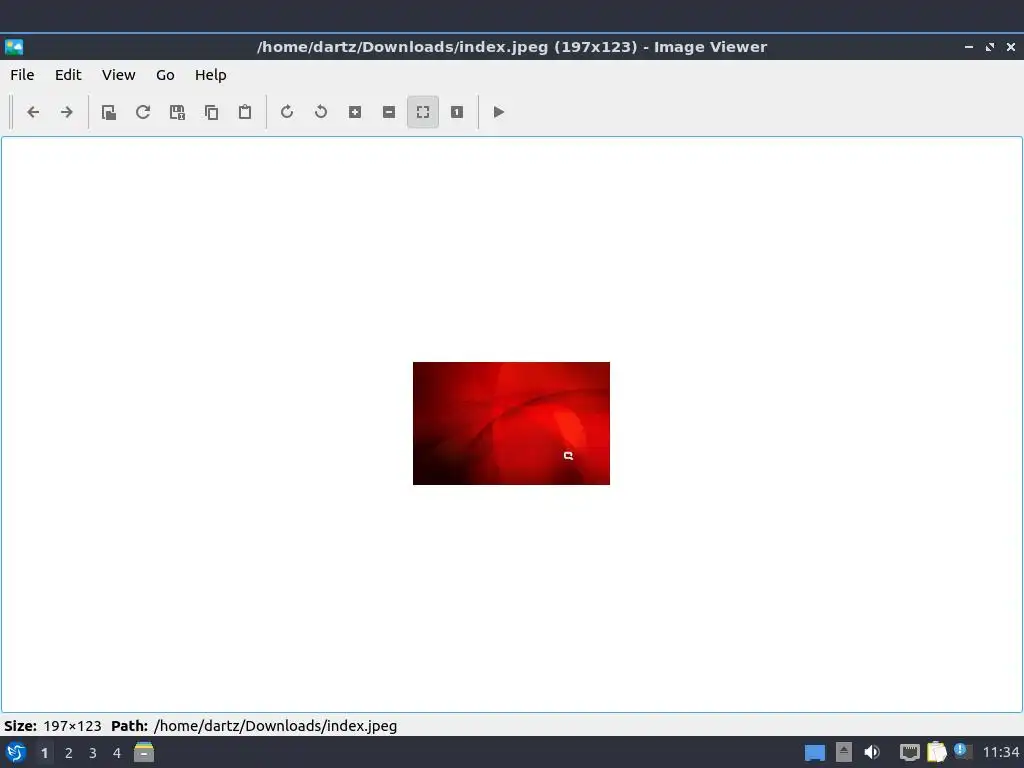Image resolution: width=1024 pixels, height=768 pixels.
Task: Show image at original size
Action: pos(456,112)
